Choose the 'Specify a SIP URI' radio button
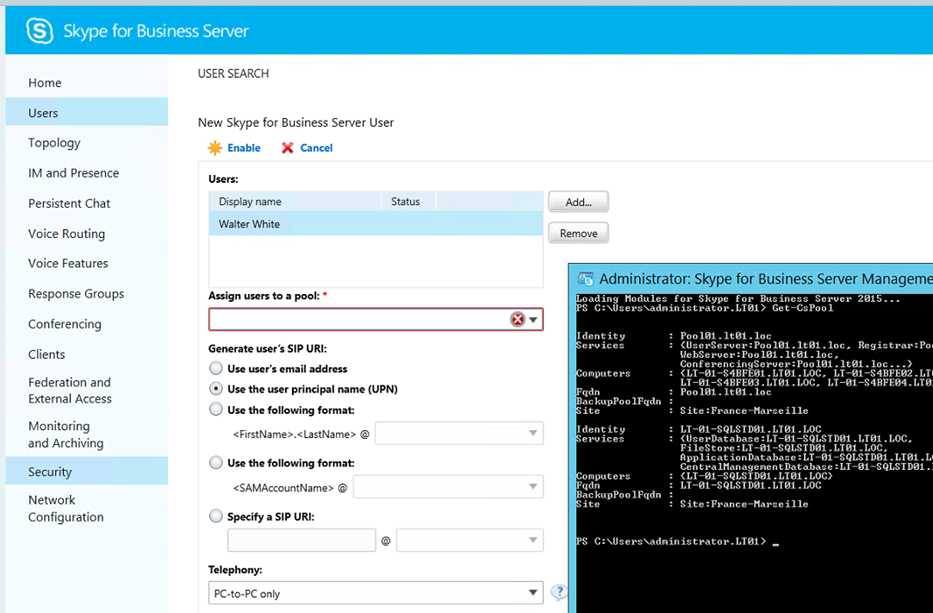Viewport: 933px width, 613px height. 216,517
